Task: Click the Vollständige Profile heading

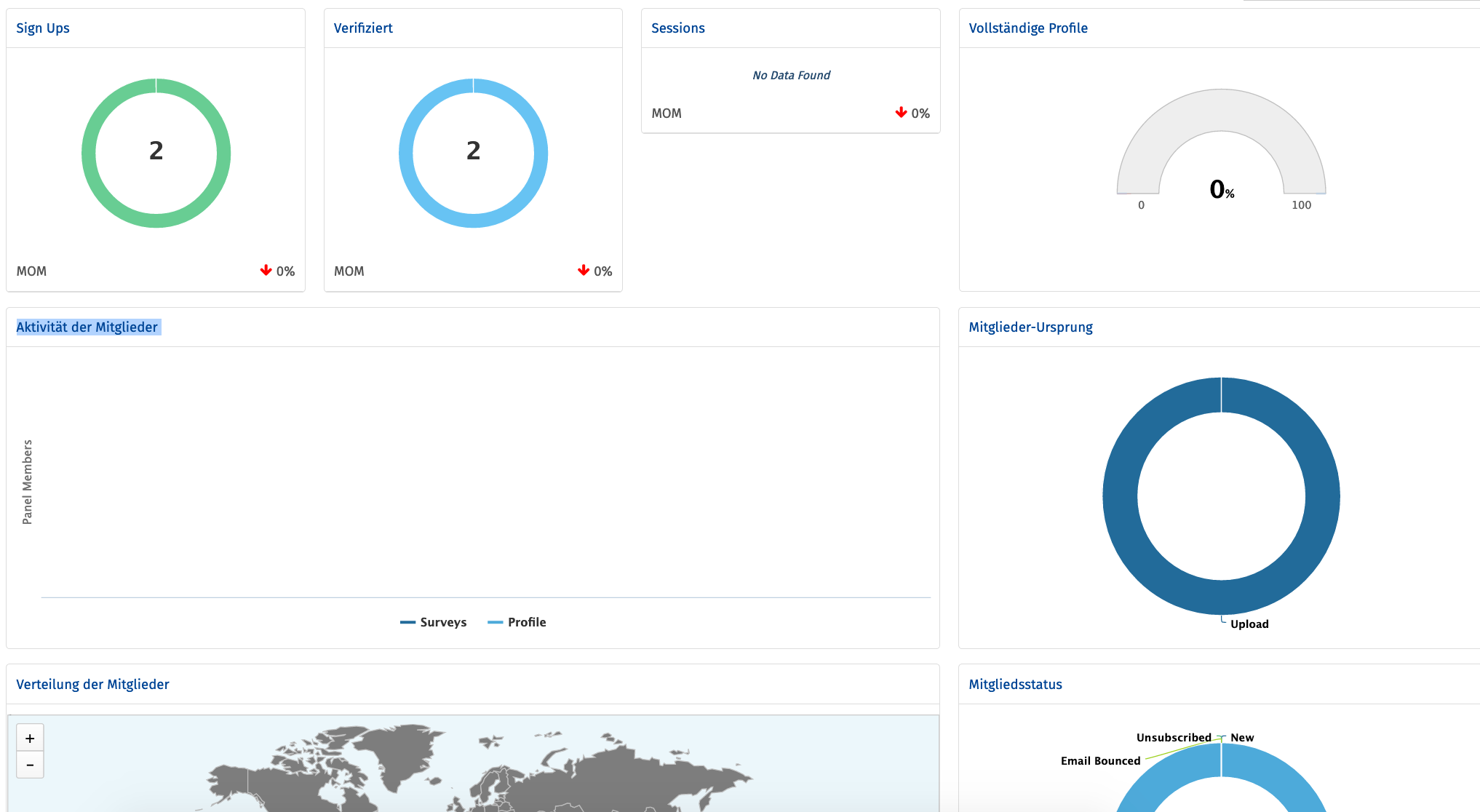Action: (x=1027, y=28)
